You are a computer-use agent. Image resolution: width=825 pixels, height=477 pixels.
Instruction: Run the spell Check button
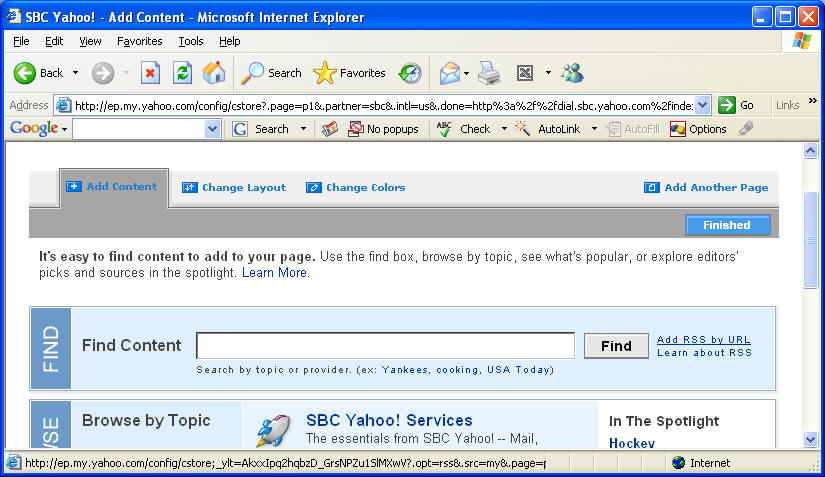pos(464,129)
